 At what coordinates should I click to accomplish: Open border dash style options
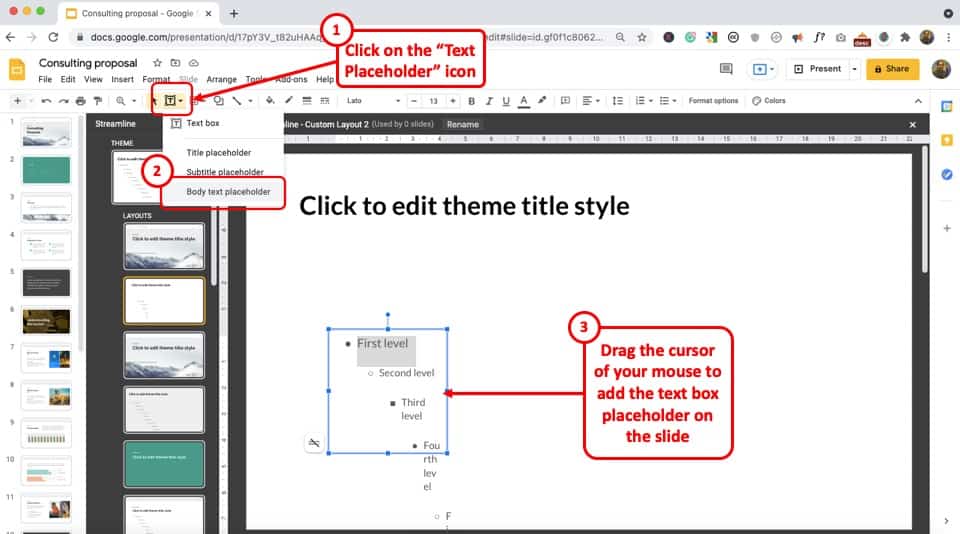324,100
